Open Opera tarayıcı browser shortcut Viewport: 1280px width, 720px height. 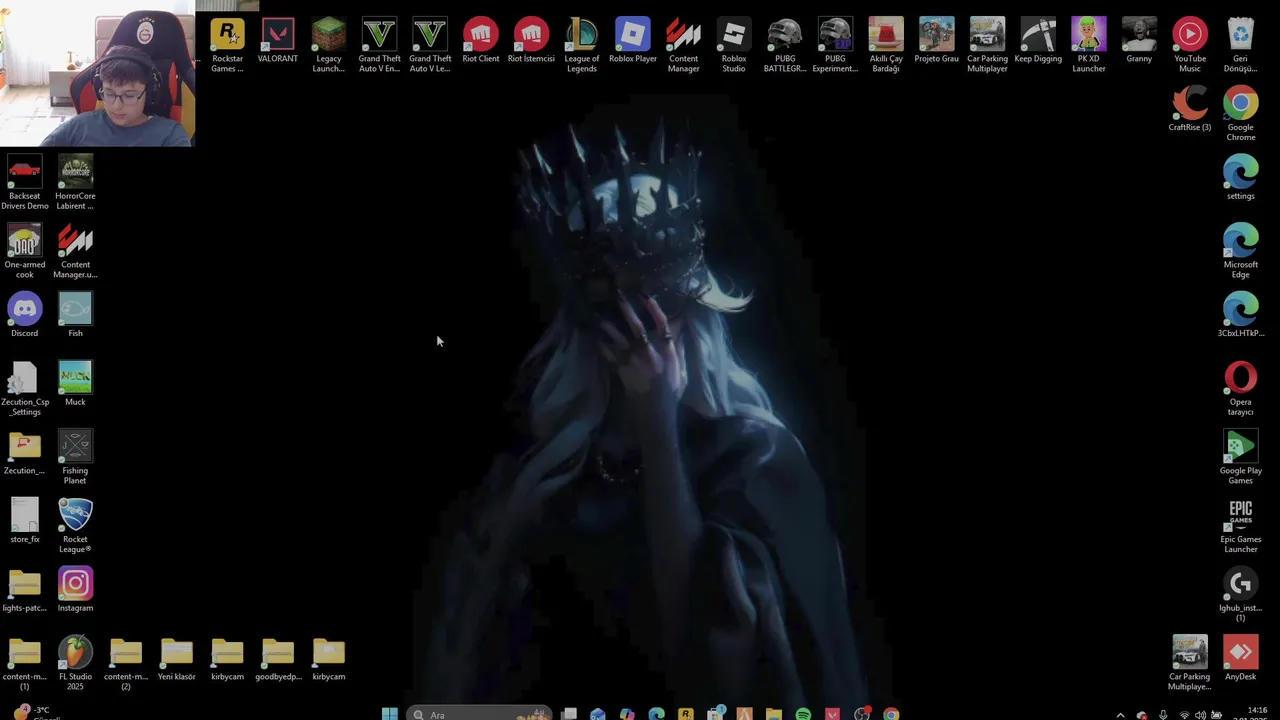point(1241,388)
